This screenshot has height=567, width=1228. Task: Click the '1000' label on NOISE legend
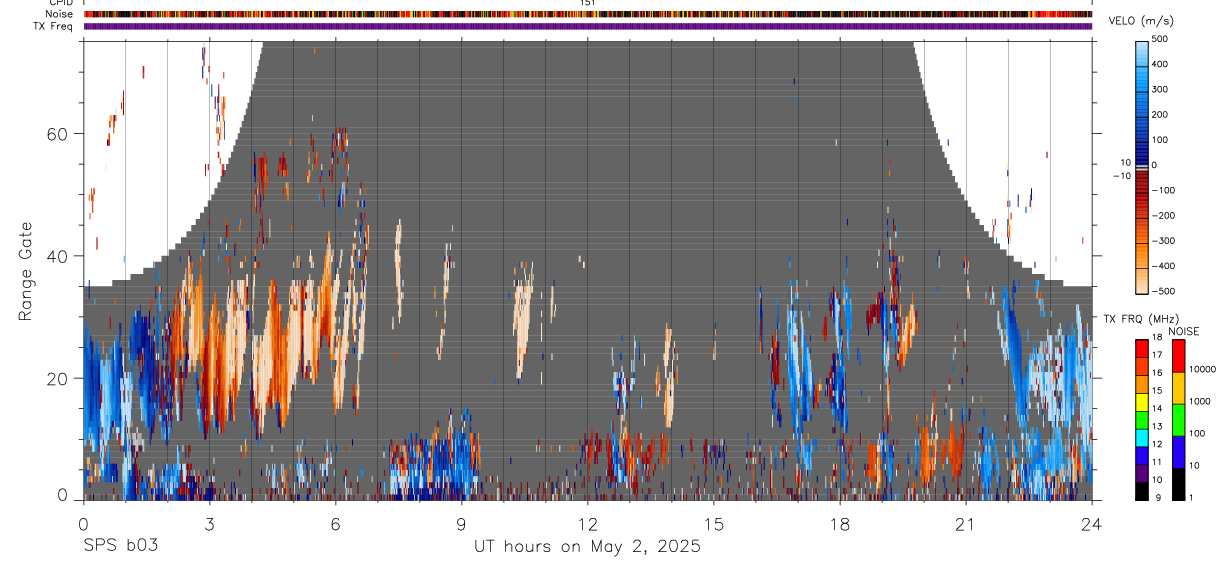pyautogui.click(x=1201, y=401)
